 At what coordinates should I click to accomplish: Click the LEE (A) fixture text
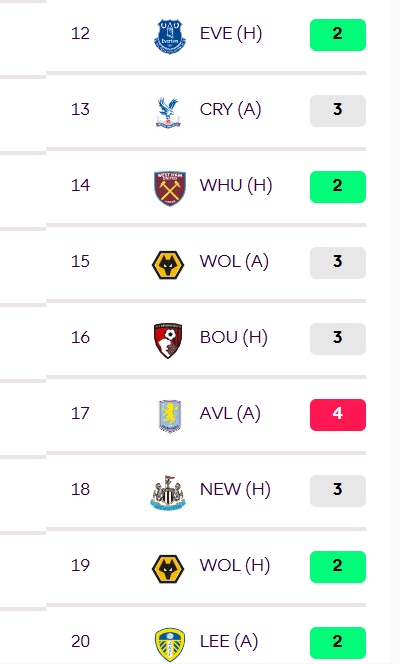229,641
